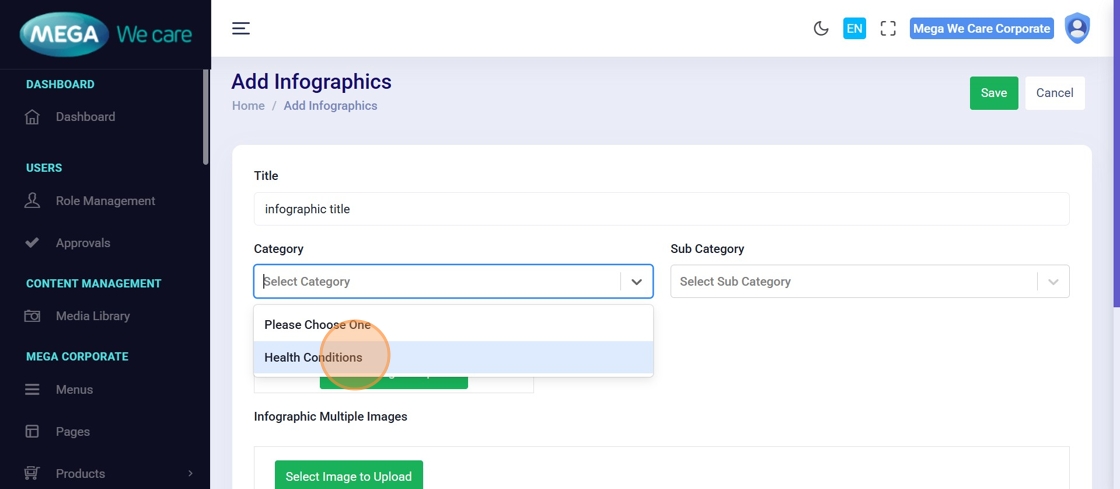Click the Menus list icon
1120x489 pixels.
point(32,390)
